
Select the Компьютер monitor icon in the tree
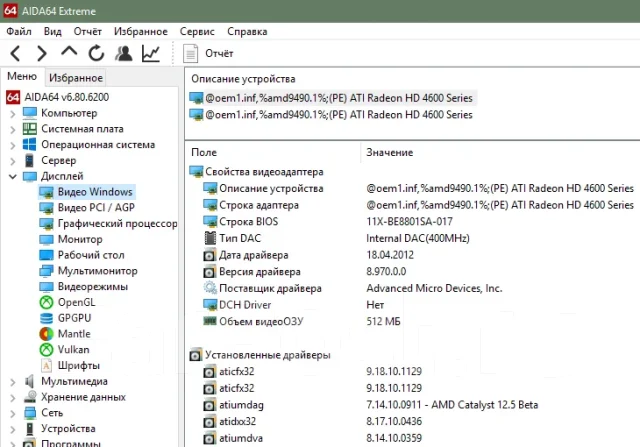point(30,113)
